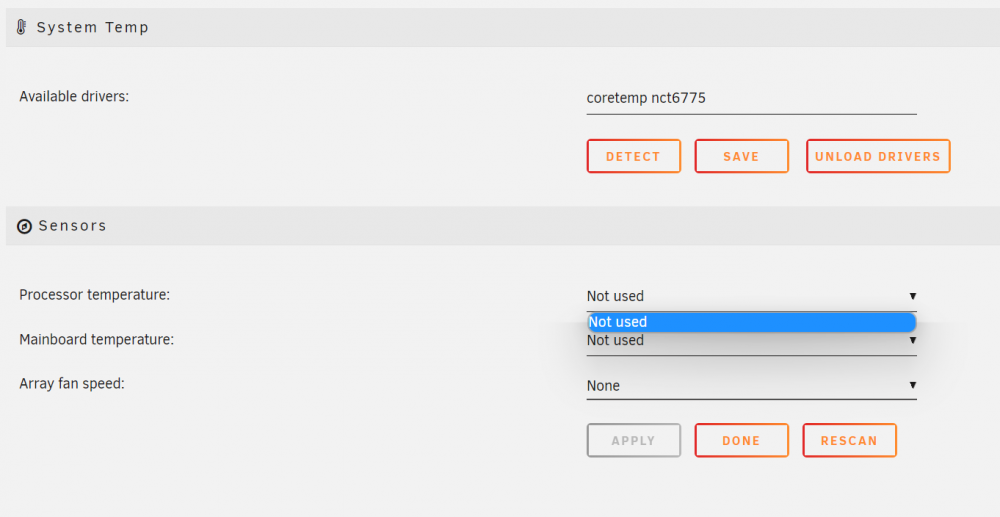Click the DONE button
The width and height of the screenshot is (1000, 517).
tap(741, 441)
